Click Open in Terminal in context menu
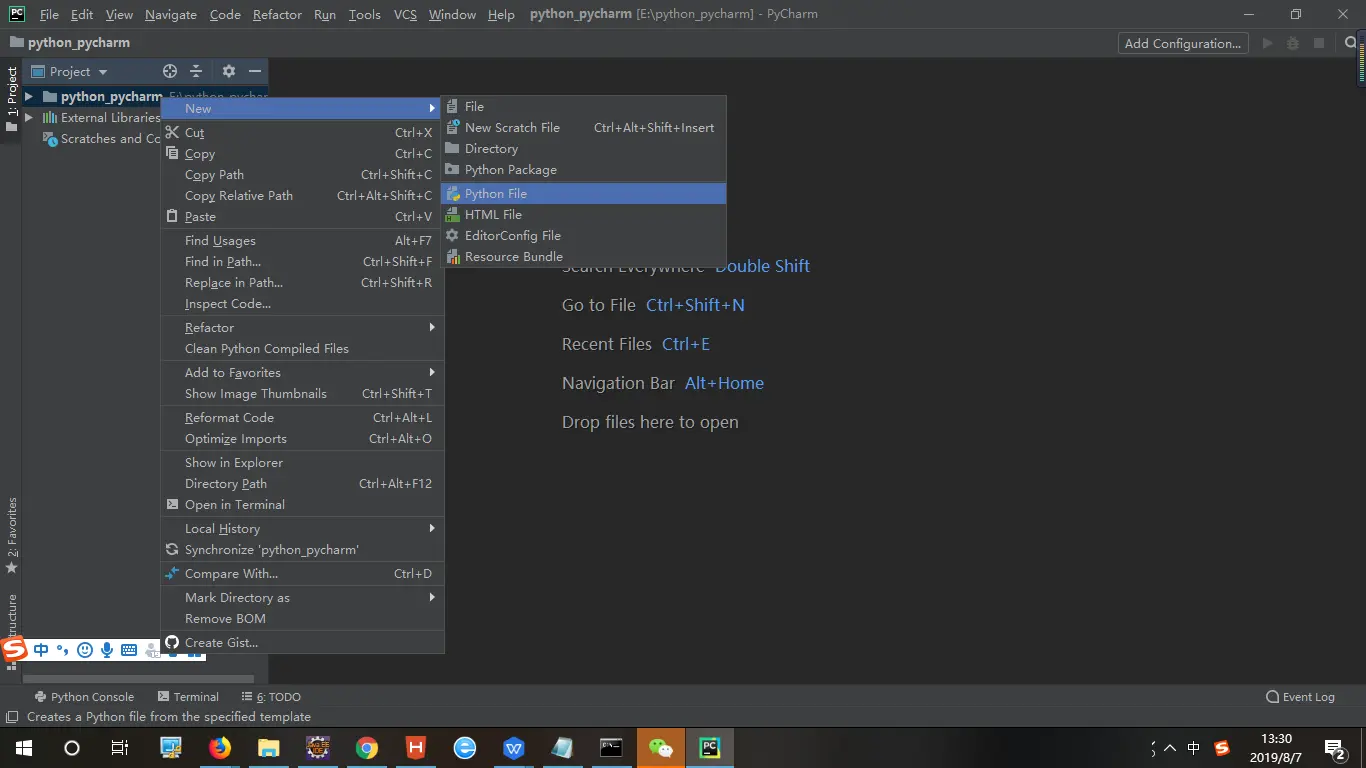The image size is (1366, 768). pyautogui.click(x=302, y=505)
